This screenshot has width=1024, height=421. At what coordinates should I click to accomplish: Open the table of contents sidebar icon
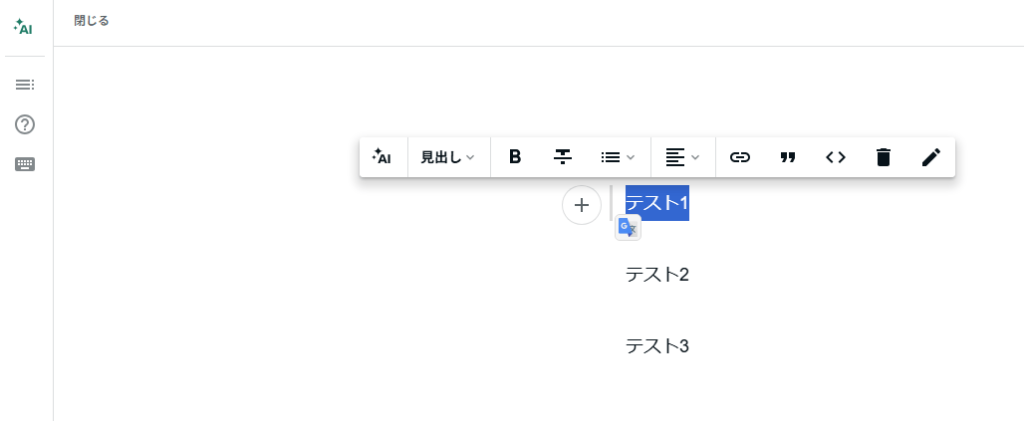[x=25, y=85]
